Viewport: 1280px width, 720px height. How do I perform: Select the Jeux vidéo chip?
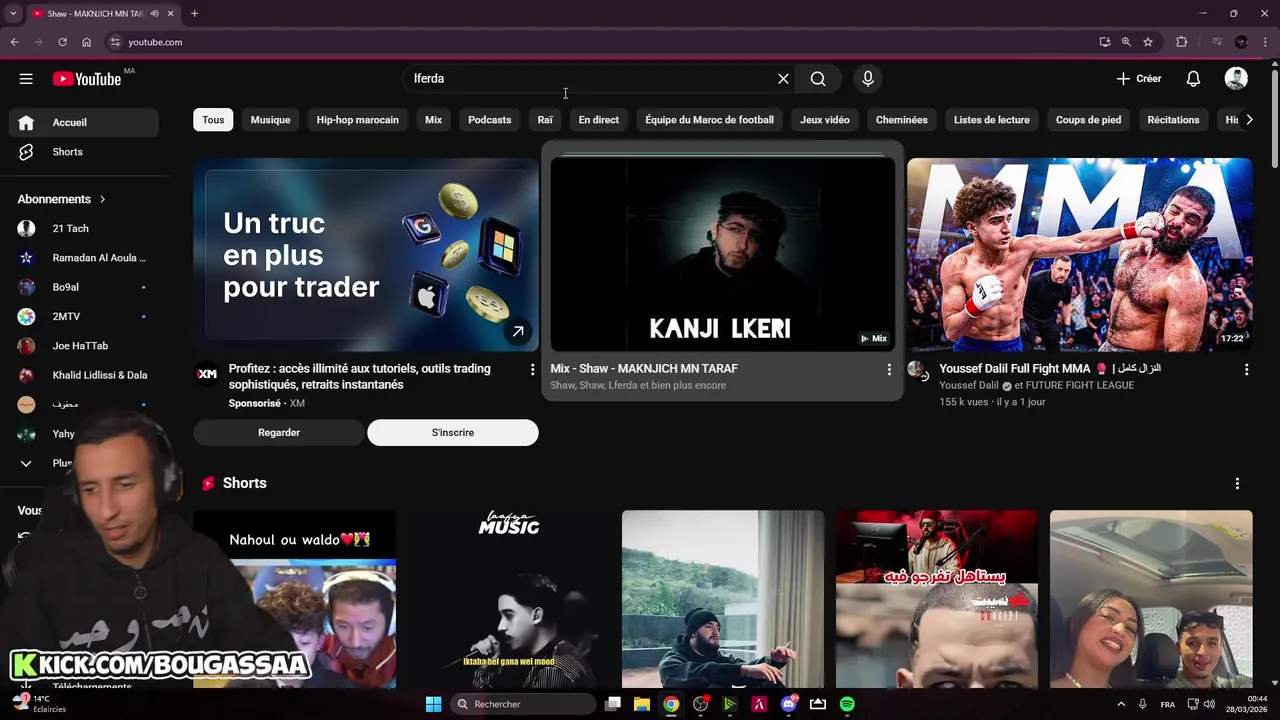825,120
